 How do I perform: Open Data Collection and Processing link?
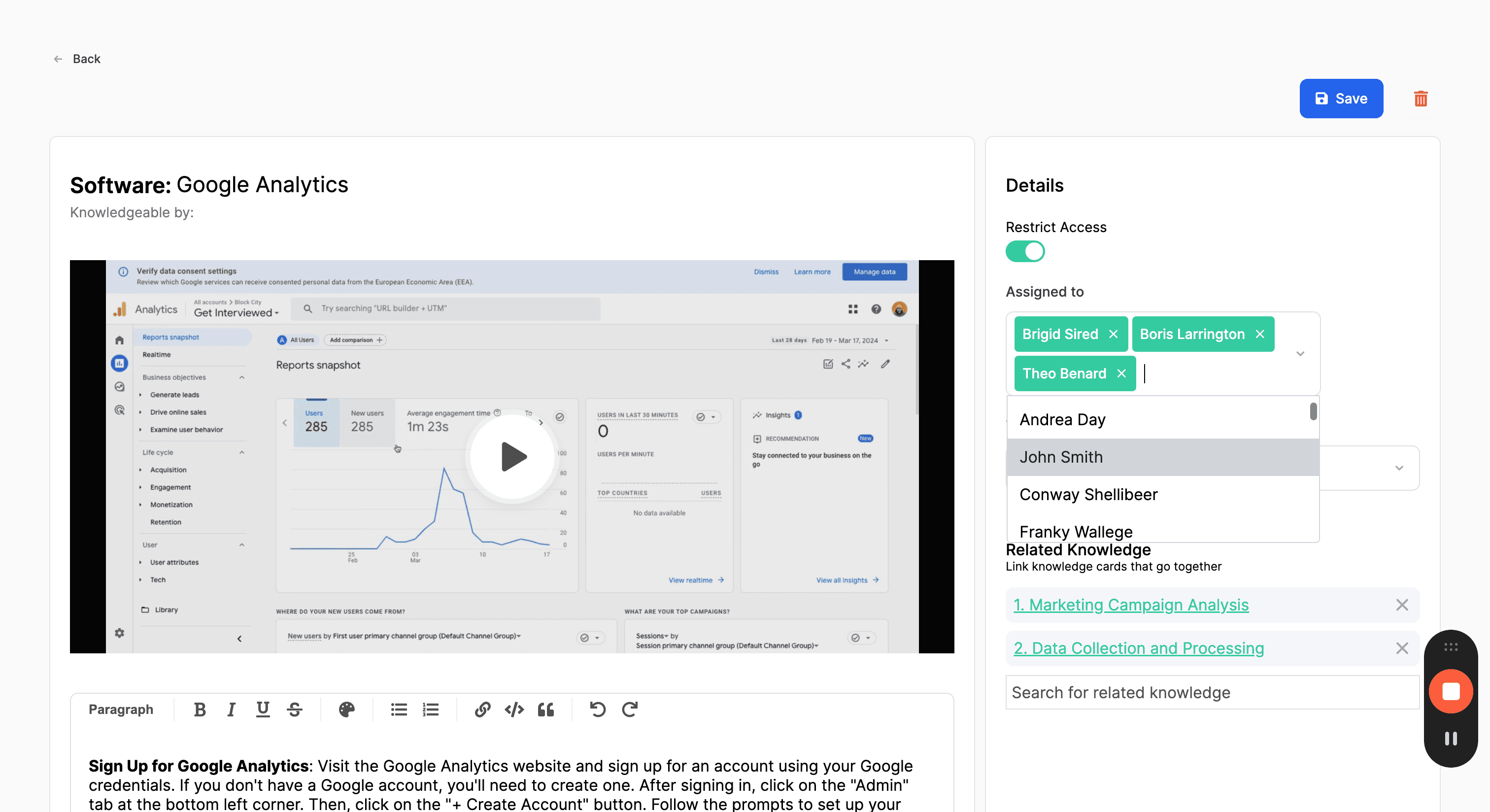tap(1138, 648)
